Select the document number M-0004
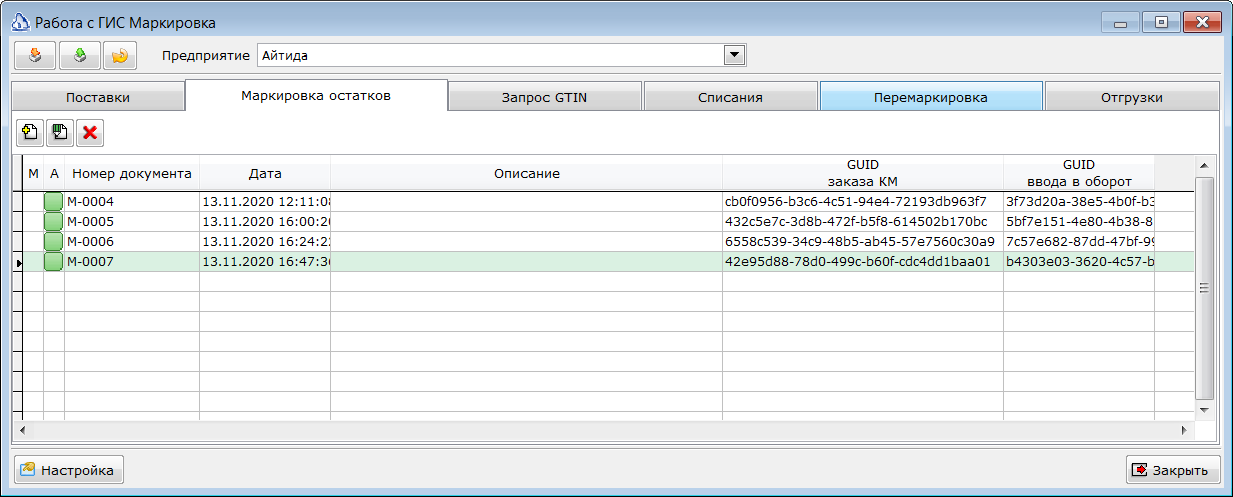Image resolution: width=1233 pixels, height=497 pixels. (x=132, y=202)
